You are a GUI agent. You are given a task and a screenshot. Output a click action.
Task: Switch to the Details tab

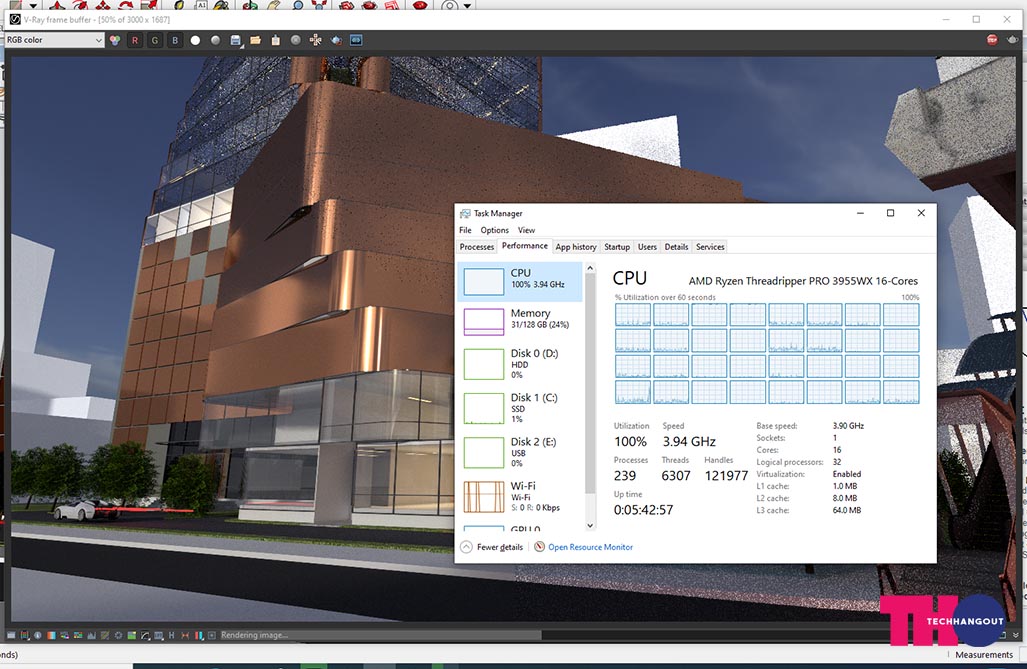click(x=677, y=247)
